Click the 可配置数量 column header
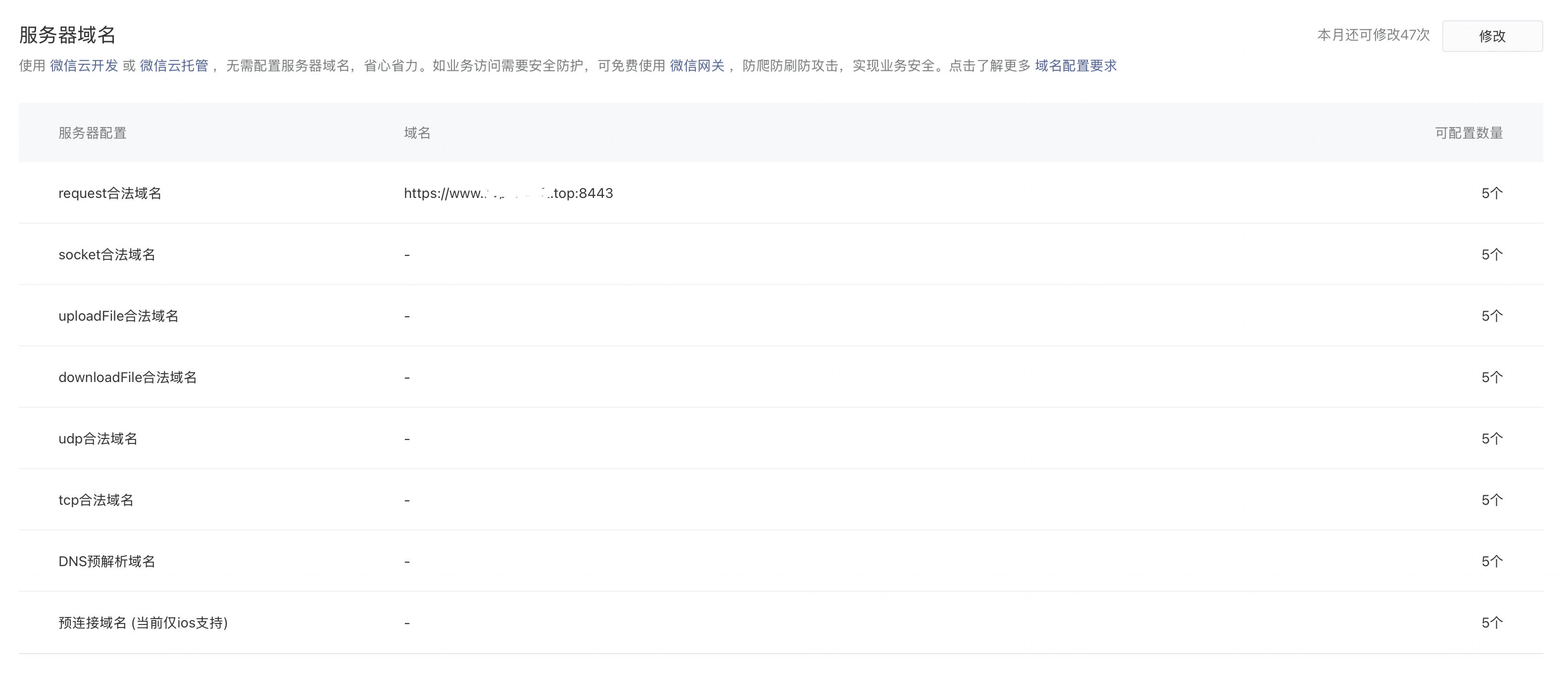Viewport: 1568px width, 673px height. click(x=1468, y=133)
